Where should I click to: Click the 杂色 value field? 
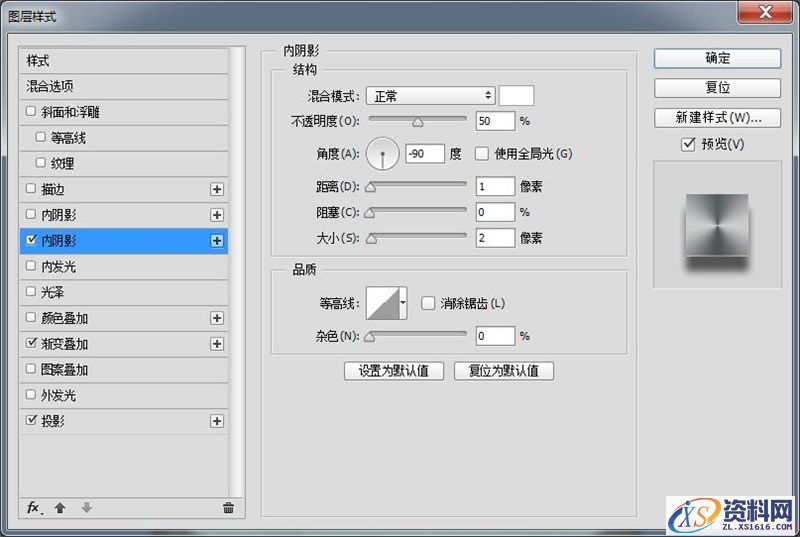point(495,336)
